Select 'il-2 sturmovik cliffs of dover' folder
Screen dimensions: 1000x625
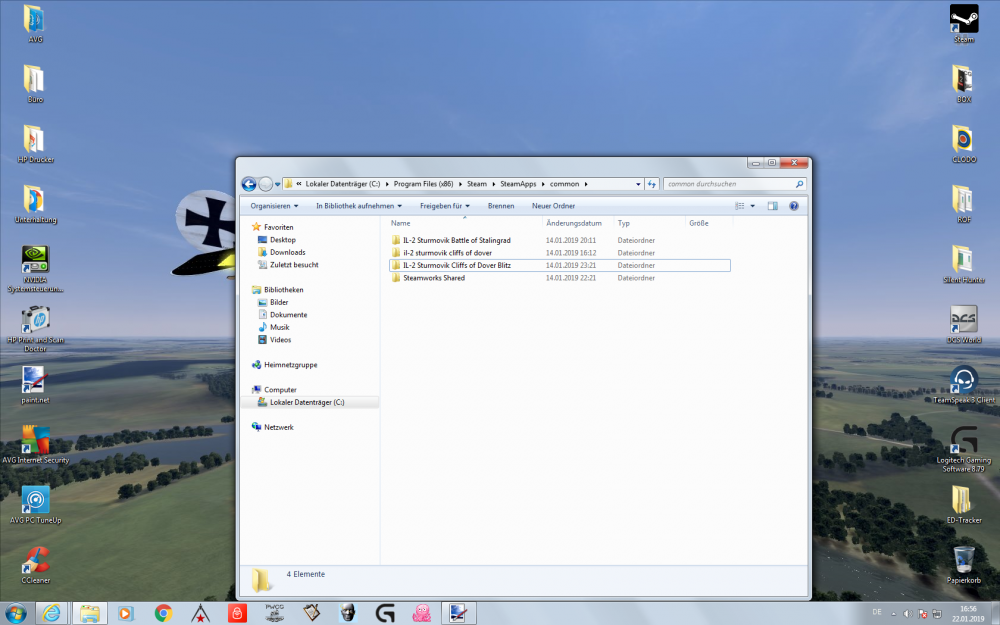tap(447, 253)
